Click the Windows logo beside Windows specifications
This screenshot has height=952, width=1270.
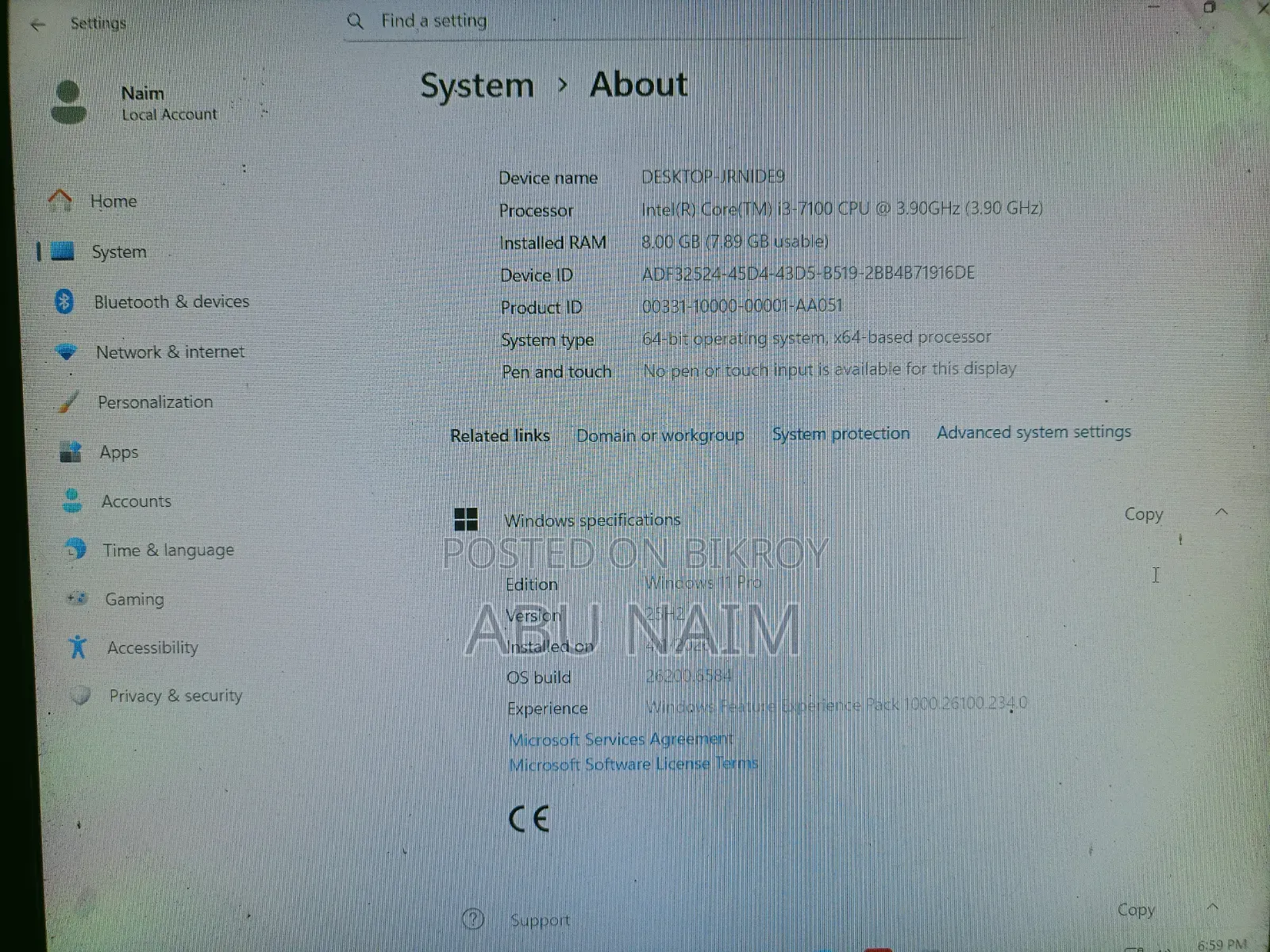[466, 520]
